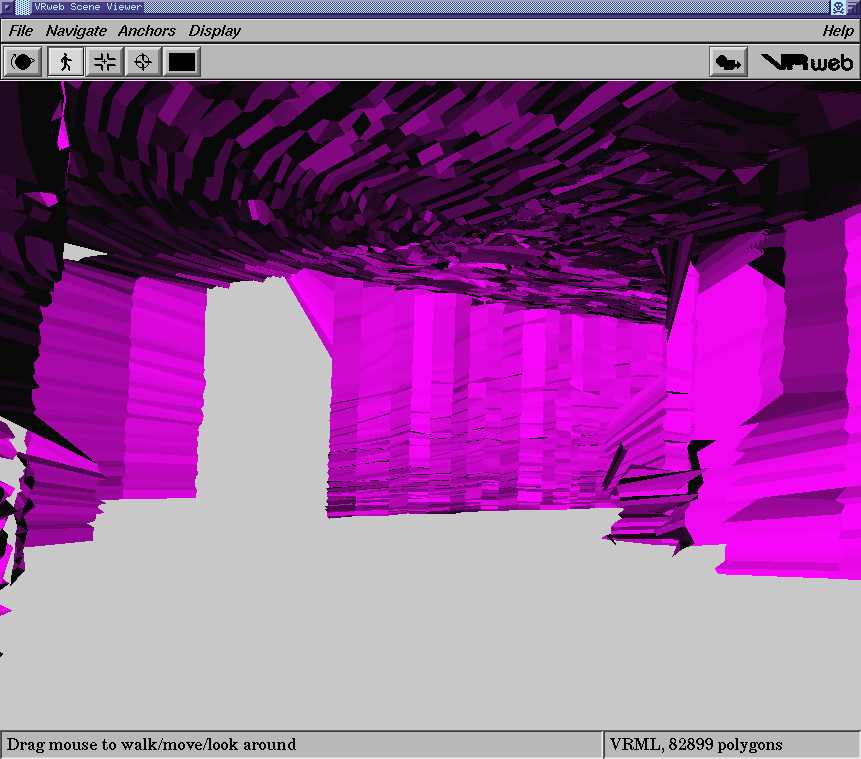This screenshot has height=759, width=861.
Task: Expand the Display menu
Action: [x=215, y=31]
